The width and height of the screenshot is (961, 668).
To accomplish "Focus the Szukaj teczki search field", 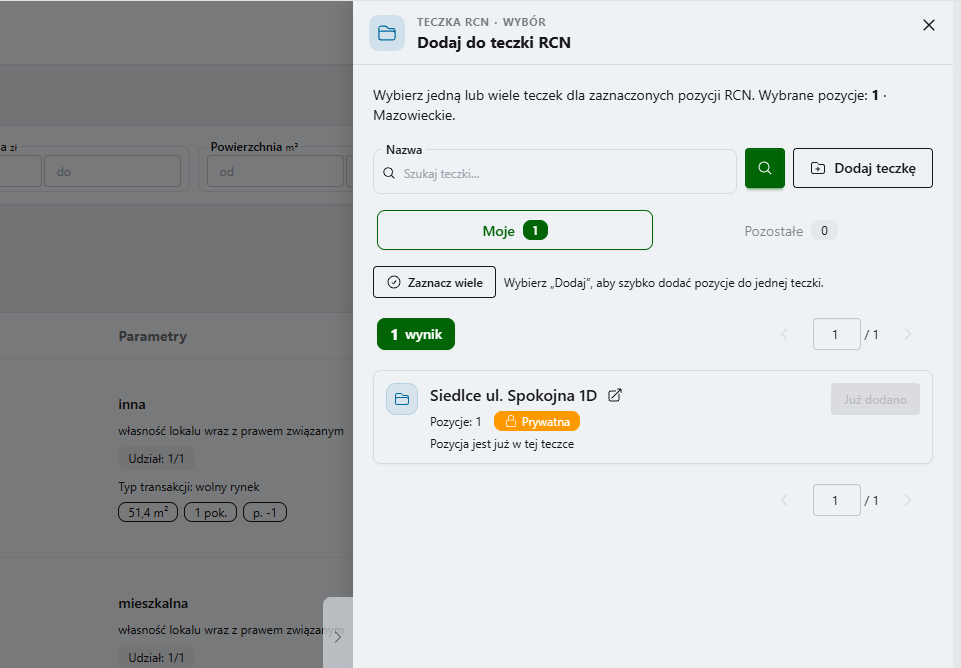I will pos(555,173).
